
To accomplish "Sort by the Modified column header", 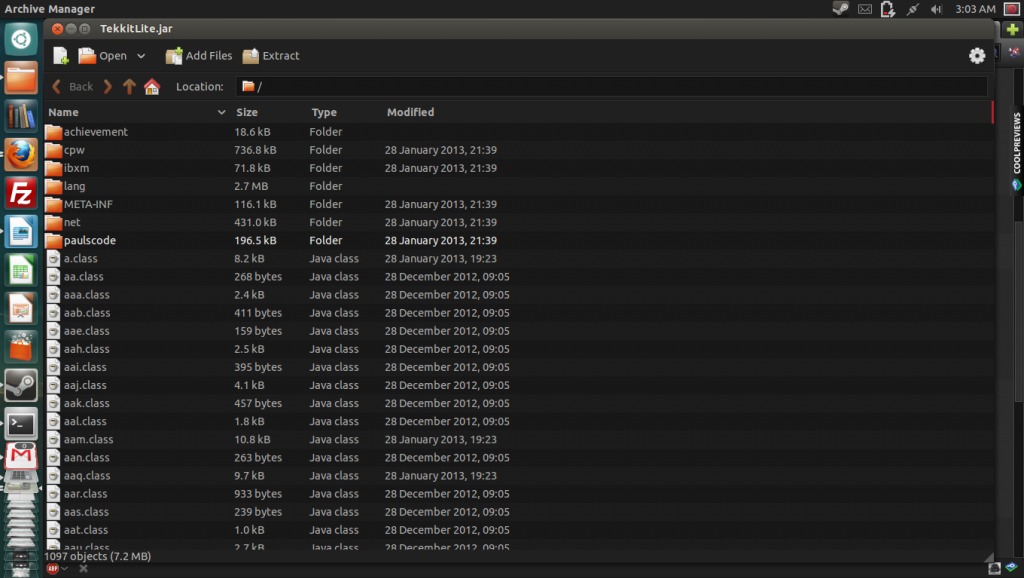I will [x=410, y=113].
